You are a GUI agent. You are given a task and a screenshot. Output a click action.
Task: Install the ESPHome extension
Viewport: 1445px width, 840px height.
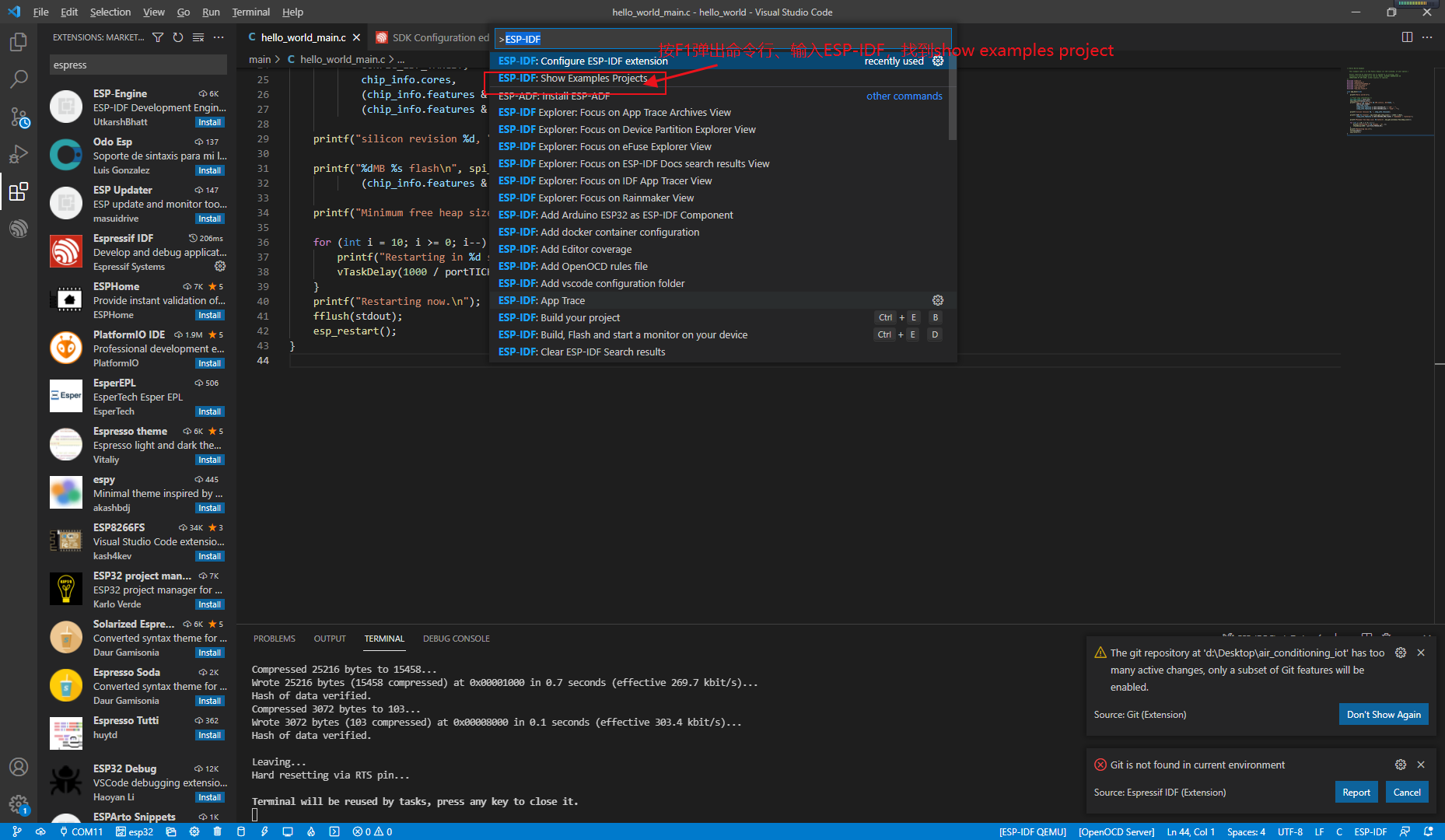coord(210,315)
